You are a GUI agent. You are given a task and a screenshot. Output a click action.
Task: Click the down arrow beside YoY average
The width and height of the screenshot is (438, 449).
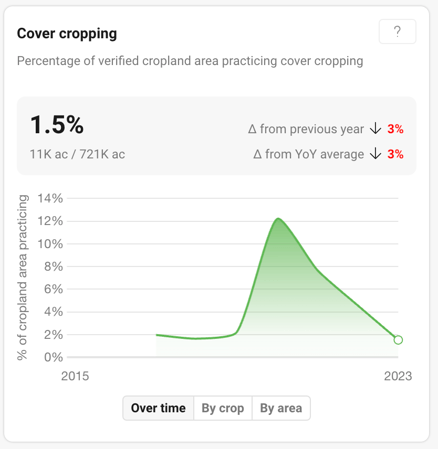tap(376, 154)
